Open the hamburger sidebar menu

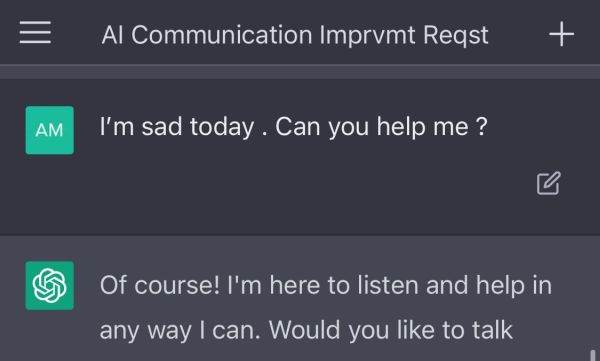click(35, 33)
